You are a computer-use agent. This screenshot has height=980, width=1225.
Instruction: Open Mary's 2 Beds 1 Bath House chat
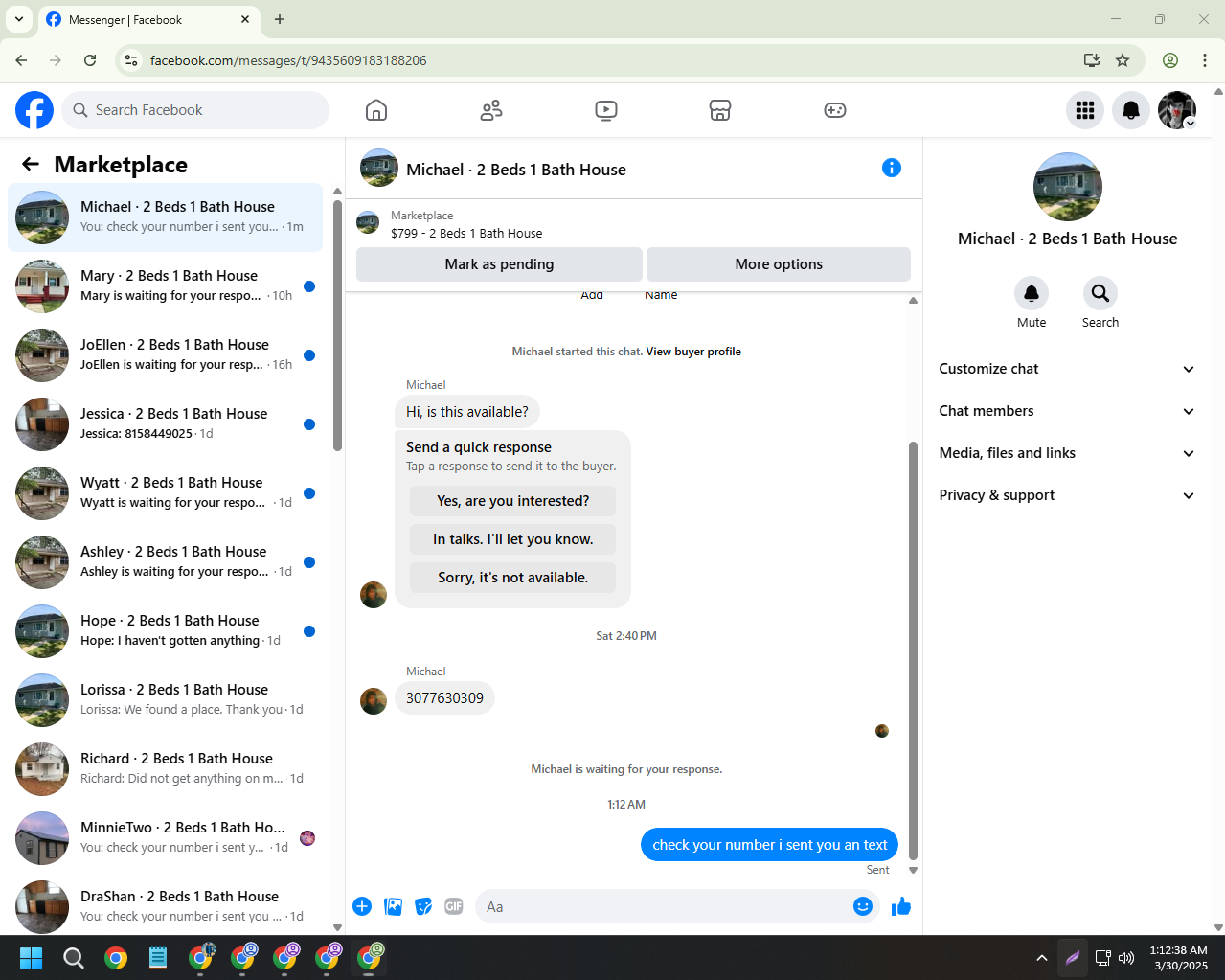(165, 286)
